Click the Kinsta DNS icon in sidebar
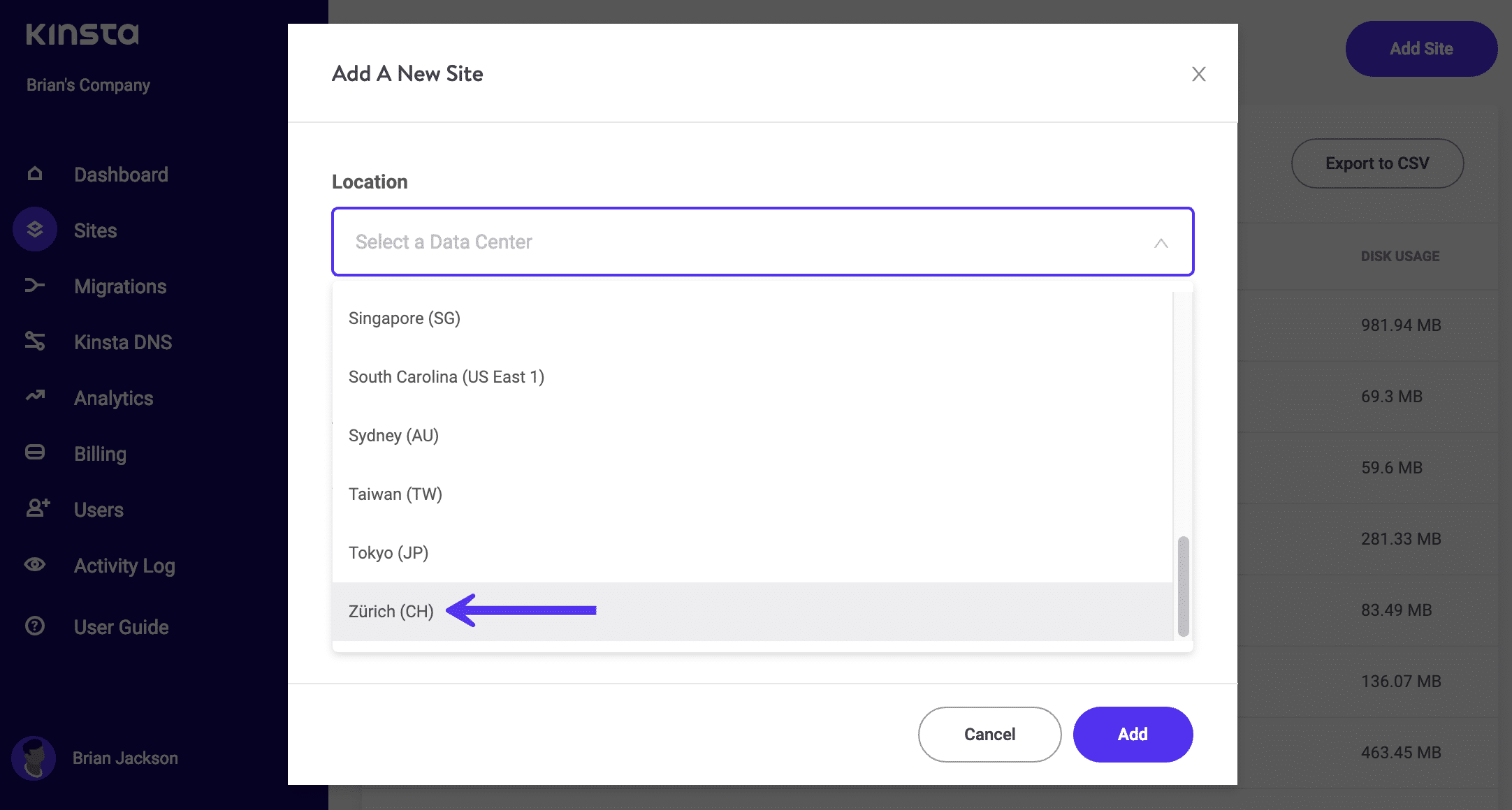Image resolution: width=1512 pixels, height=810 pixels. coord(35,341)
